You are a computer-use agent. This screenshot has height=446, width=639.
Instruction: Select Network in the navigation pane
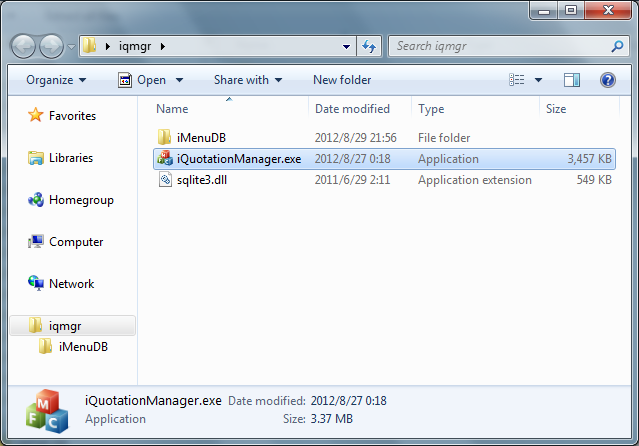[71, 284]
